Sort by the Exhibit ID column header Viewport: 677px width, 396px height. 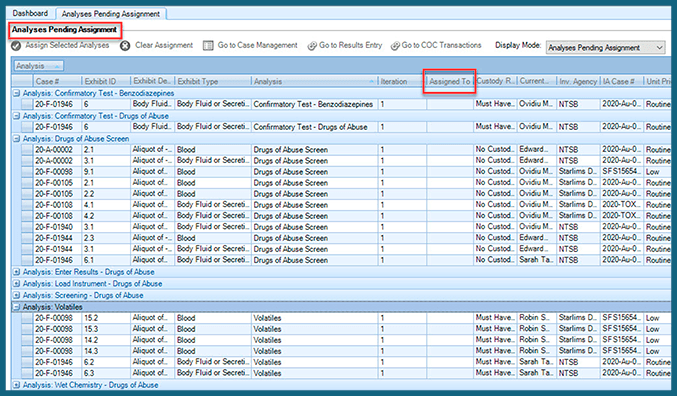tap(106, 81)
